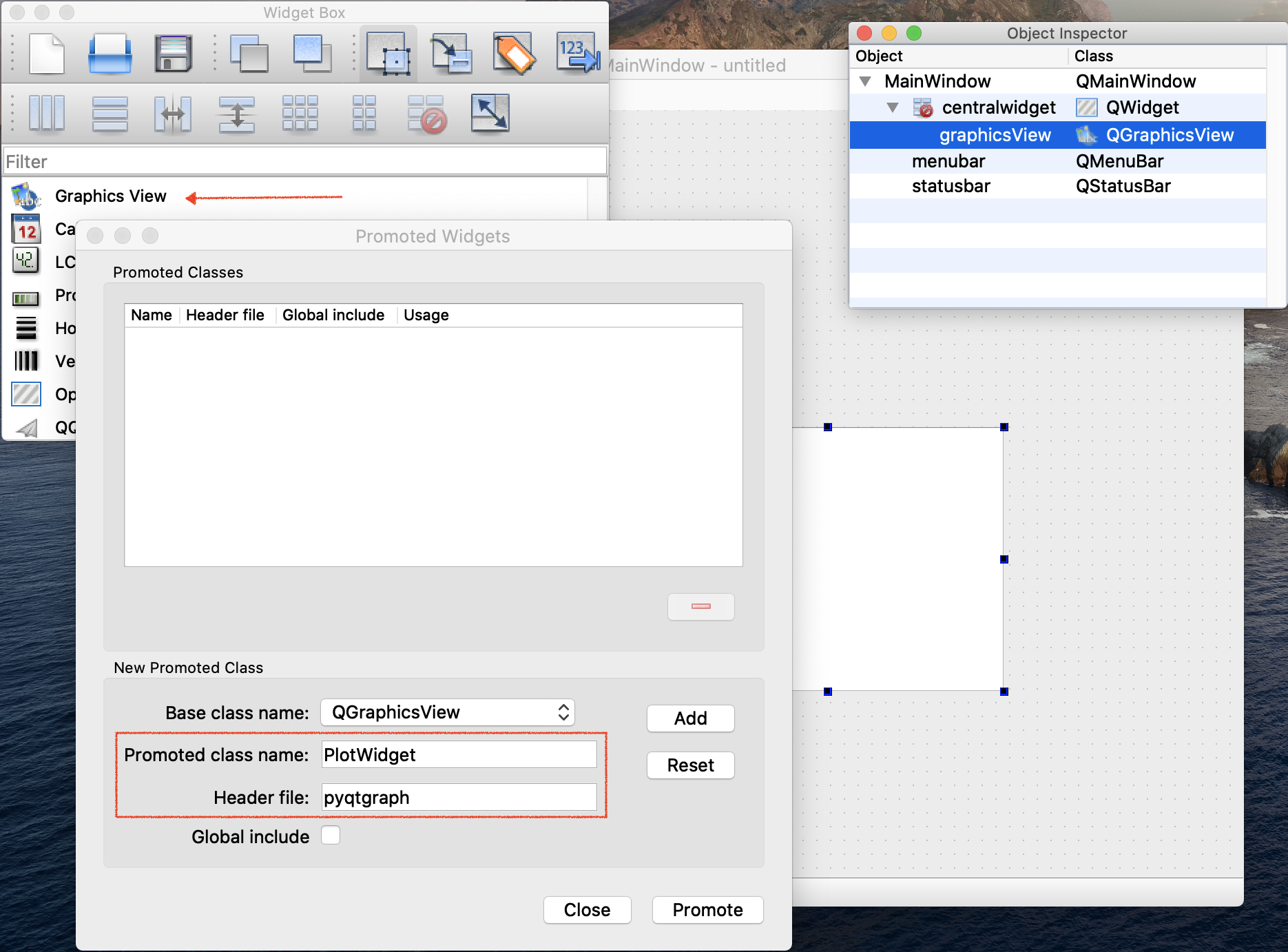Click the Add button
1288x952 pixels.
tap(691, 718)
